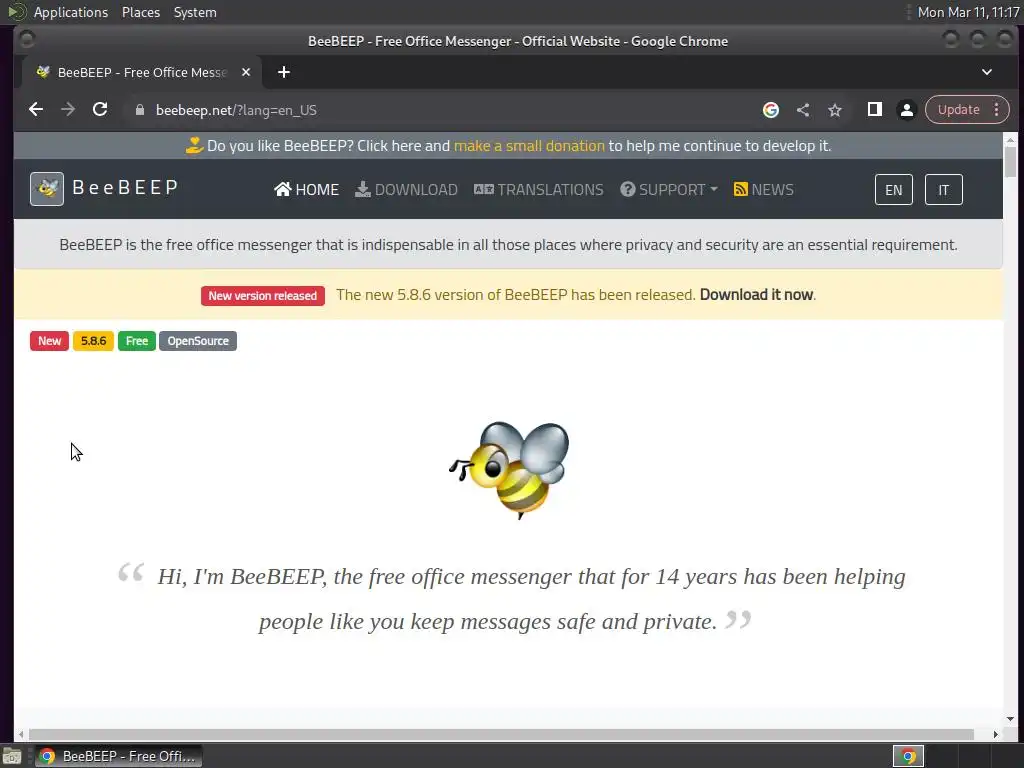The height and width of the screenshot is (768, 1024).
Task: Click the Chrome tray icon bottom right
Action: 908,756
